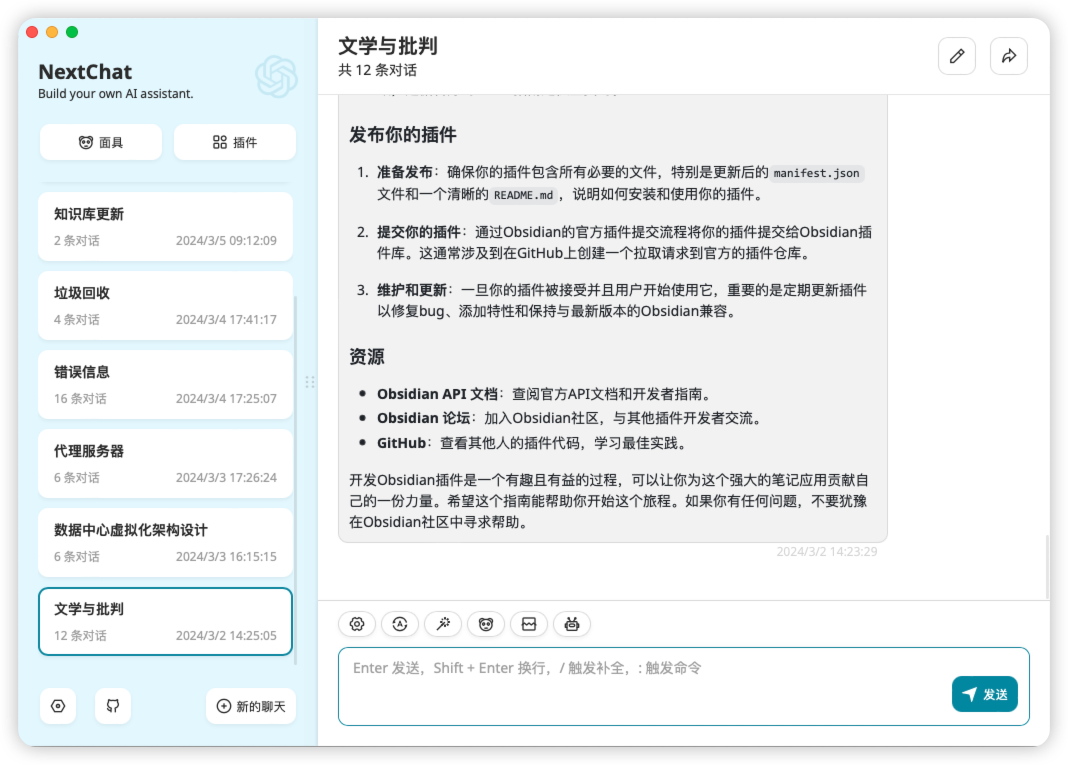
Task: Click the 发布你的插件 heading
Action: pos(403,135)
